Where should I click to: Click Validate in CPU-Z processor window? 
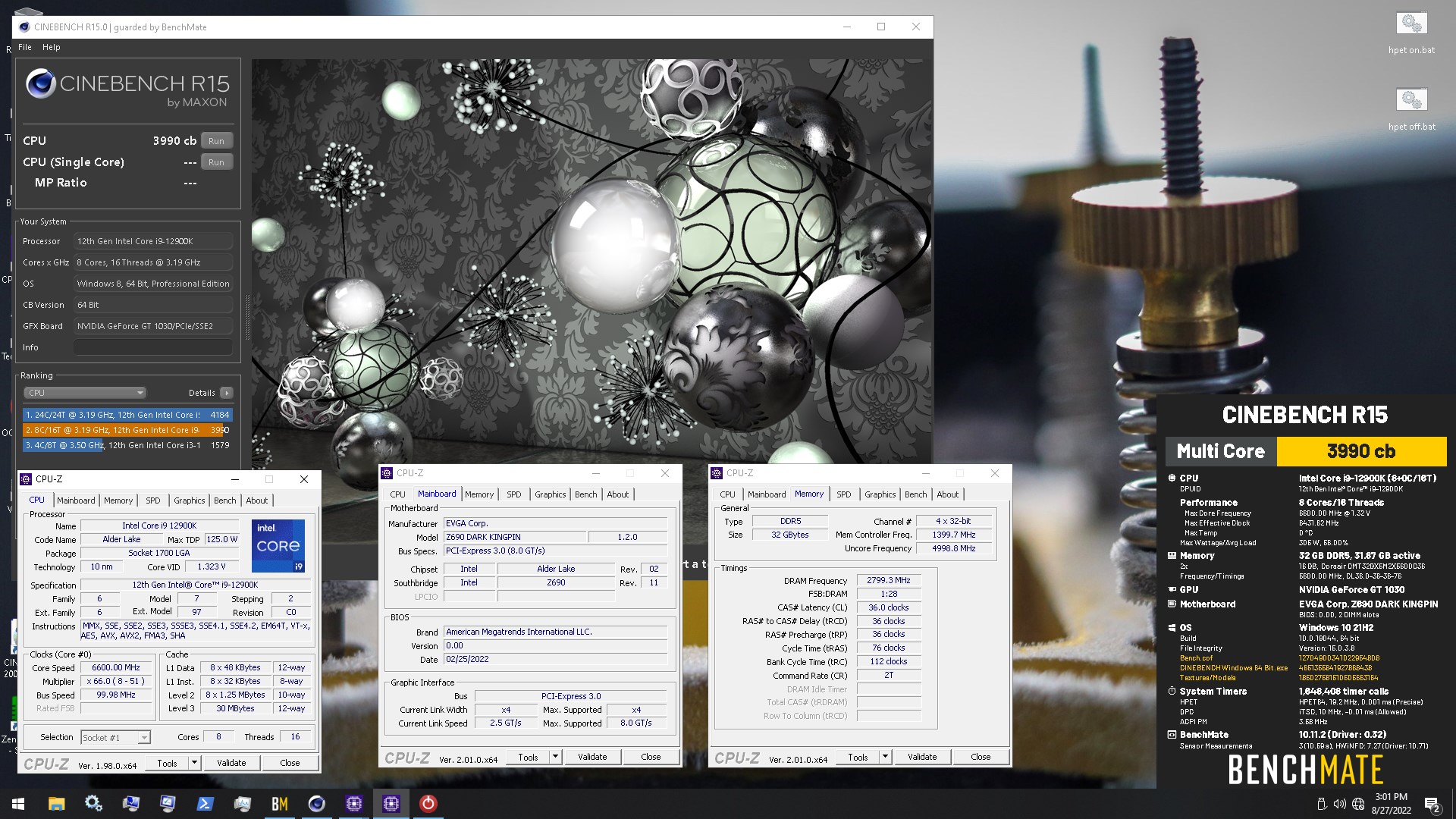[231, 763]
